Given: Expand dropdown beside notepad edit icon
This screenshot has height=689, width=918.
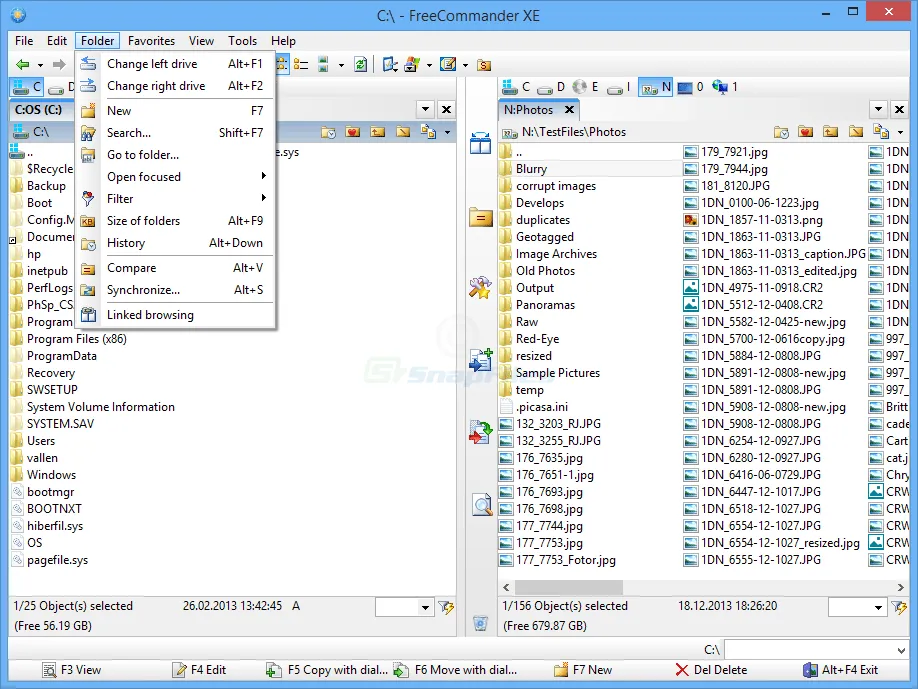Looking at the screenshot, I should pyautogui.click(x=465, y=65).
